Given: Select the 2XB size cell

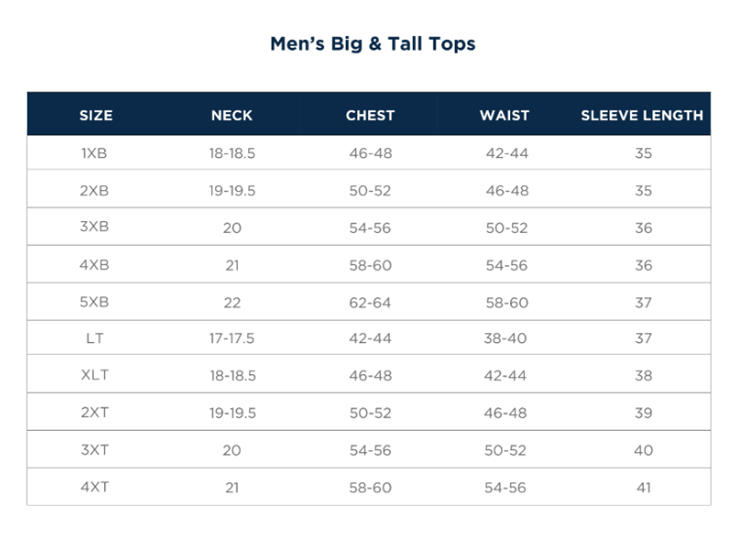Looking at the screenshot, I should coord(96,190).
